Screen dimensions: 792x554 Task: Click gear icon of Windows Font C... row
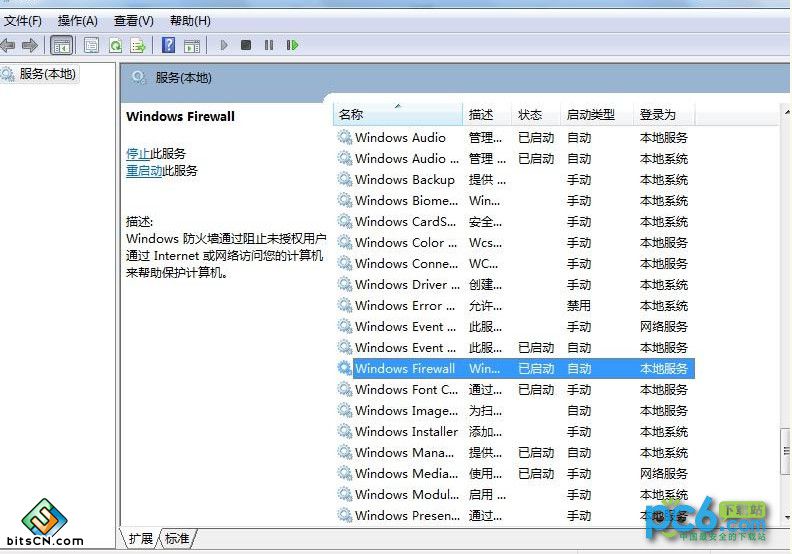click(x=344, y=389)
